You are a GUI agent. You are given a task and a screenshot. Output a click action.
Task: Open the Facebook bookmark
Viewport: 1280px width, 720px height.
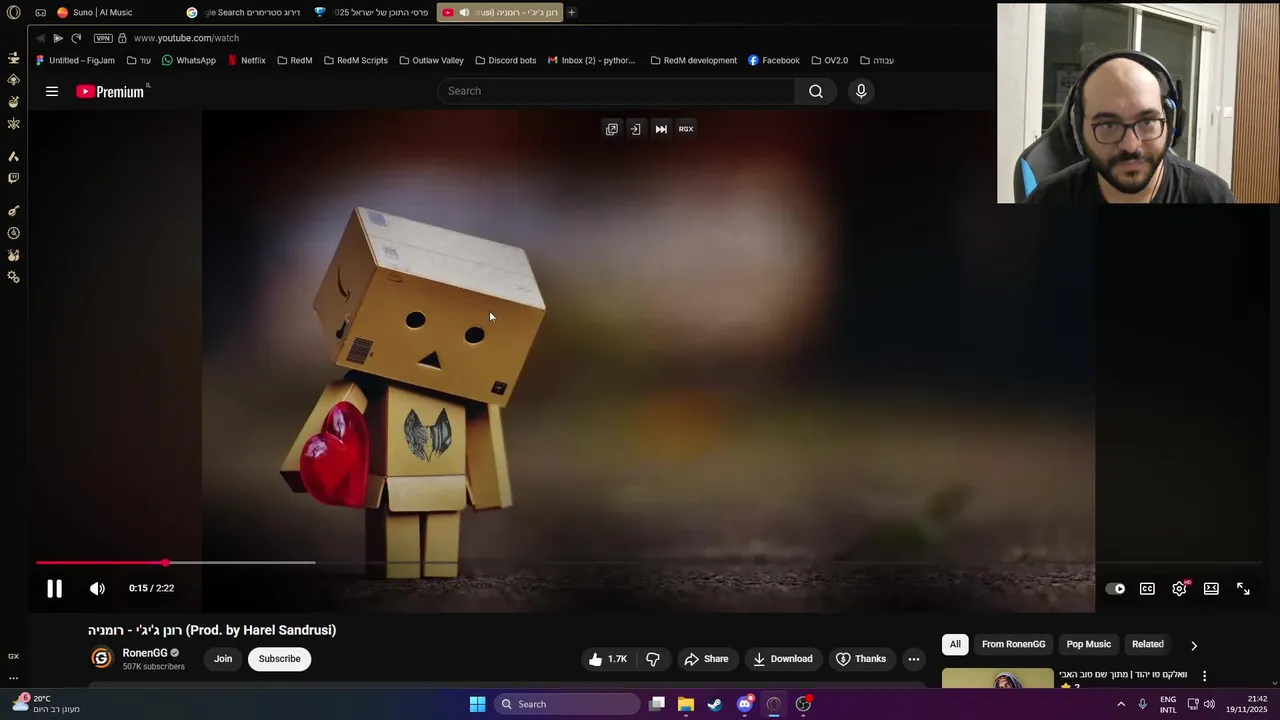click(774, 60)
